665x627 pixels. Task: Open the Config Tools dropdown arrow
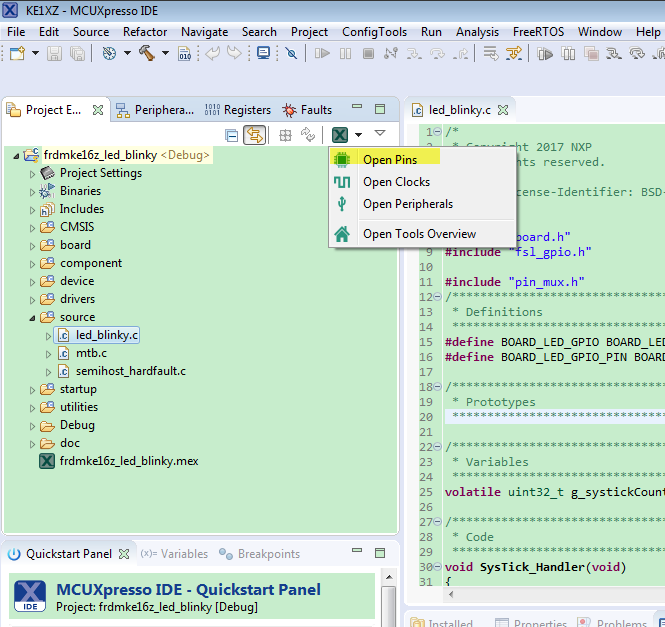click(358, 135)
